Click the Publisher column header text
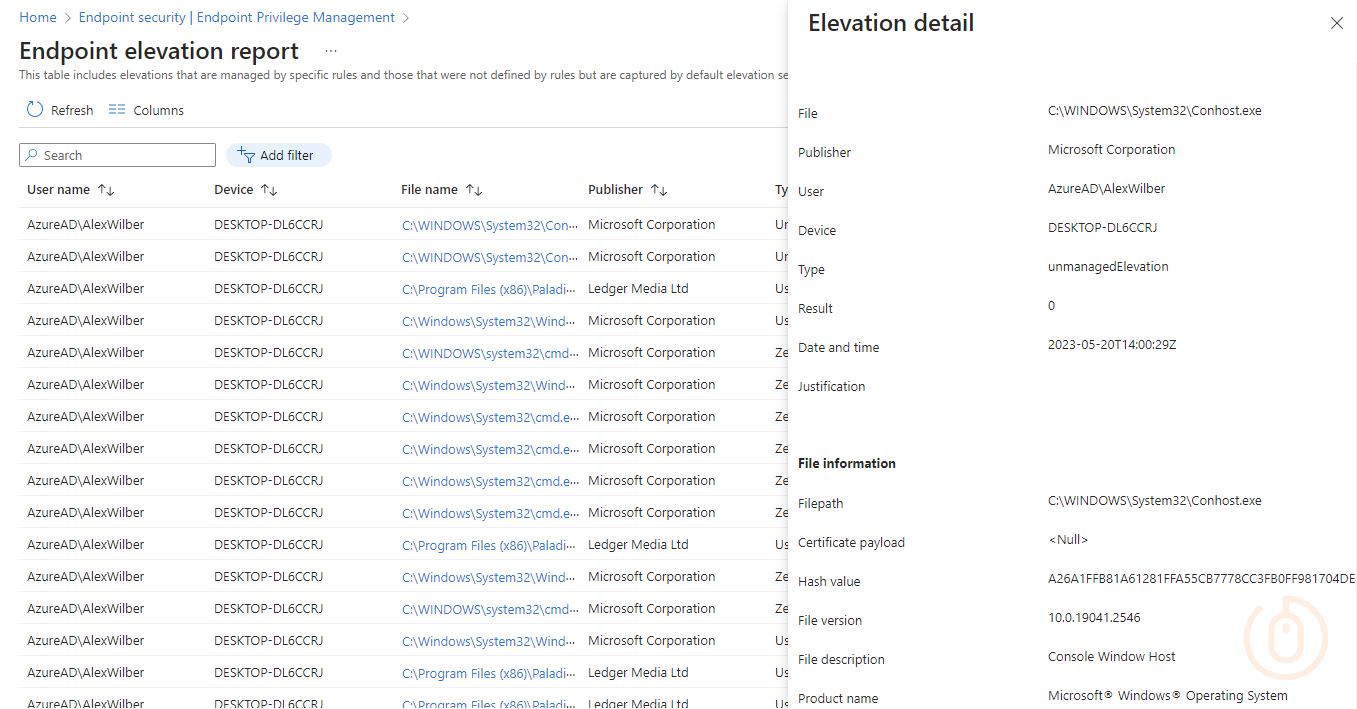The image size is (1357, 709). tap(615, 190)
